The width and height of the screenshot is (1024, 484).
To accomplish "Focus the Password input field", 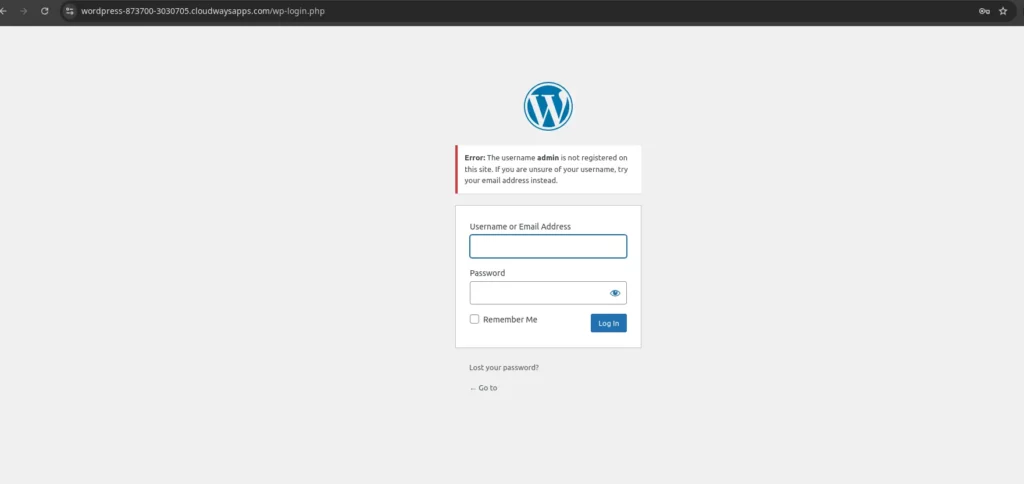I will [x=548, y=293].
